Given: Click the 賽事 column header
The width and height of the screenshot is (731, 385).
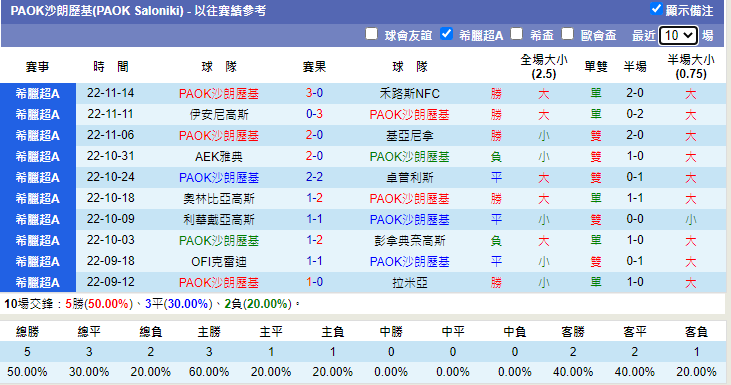Looking at the screenshot, I should pyautogui.click(x=37, y=67).
